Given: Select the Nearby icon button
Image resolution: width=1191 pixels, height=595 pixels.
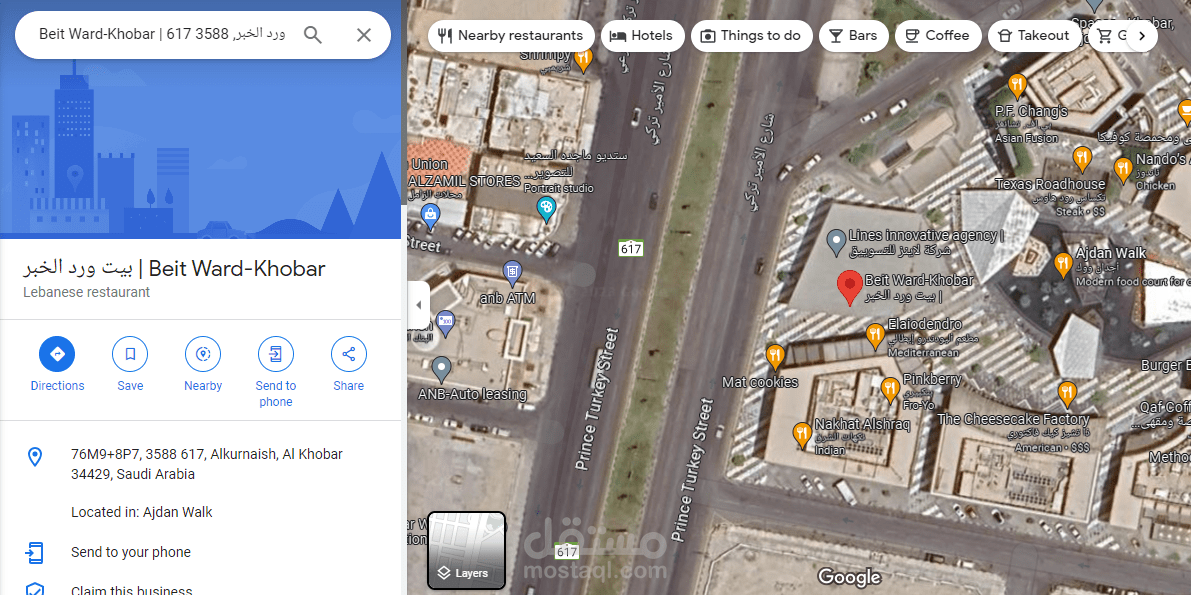Looking at the screenshot, I should 203,354.
